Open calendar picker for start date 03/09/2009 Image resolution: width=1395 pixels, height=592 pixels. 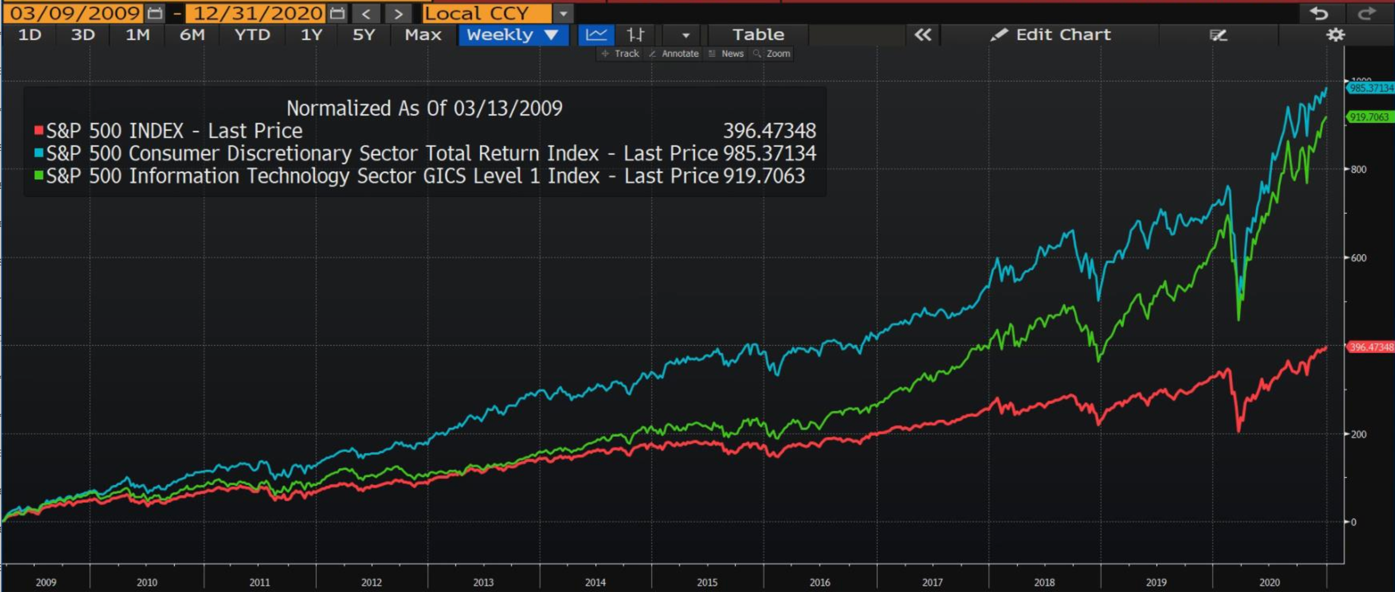pyautogui.click(x=155, y=13)
